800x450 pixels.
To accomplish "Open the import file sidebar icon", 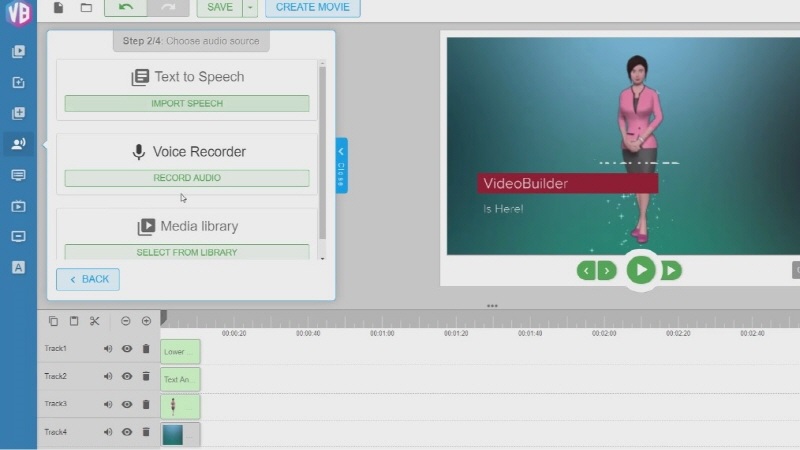I will click(18, 82).
